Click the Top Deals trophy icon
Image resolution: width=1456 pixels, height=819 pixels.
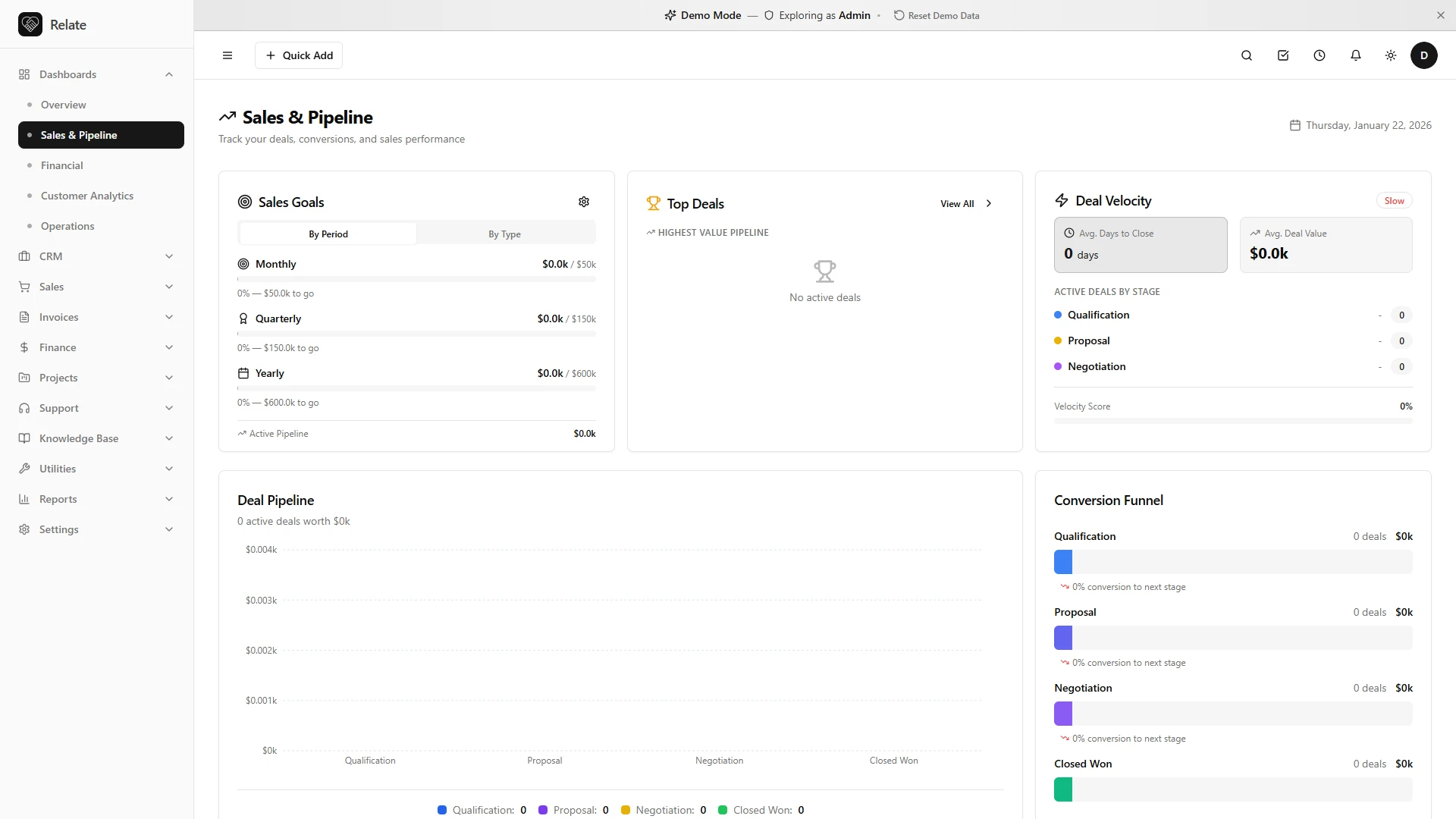click(654, 203)
